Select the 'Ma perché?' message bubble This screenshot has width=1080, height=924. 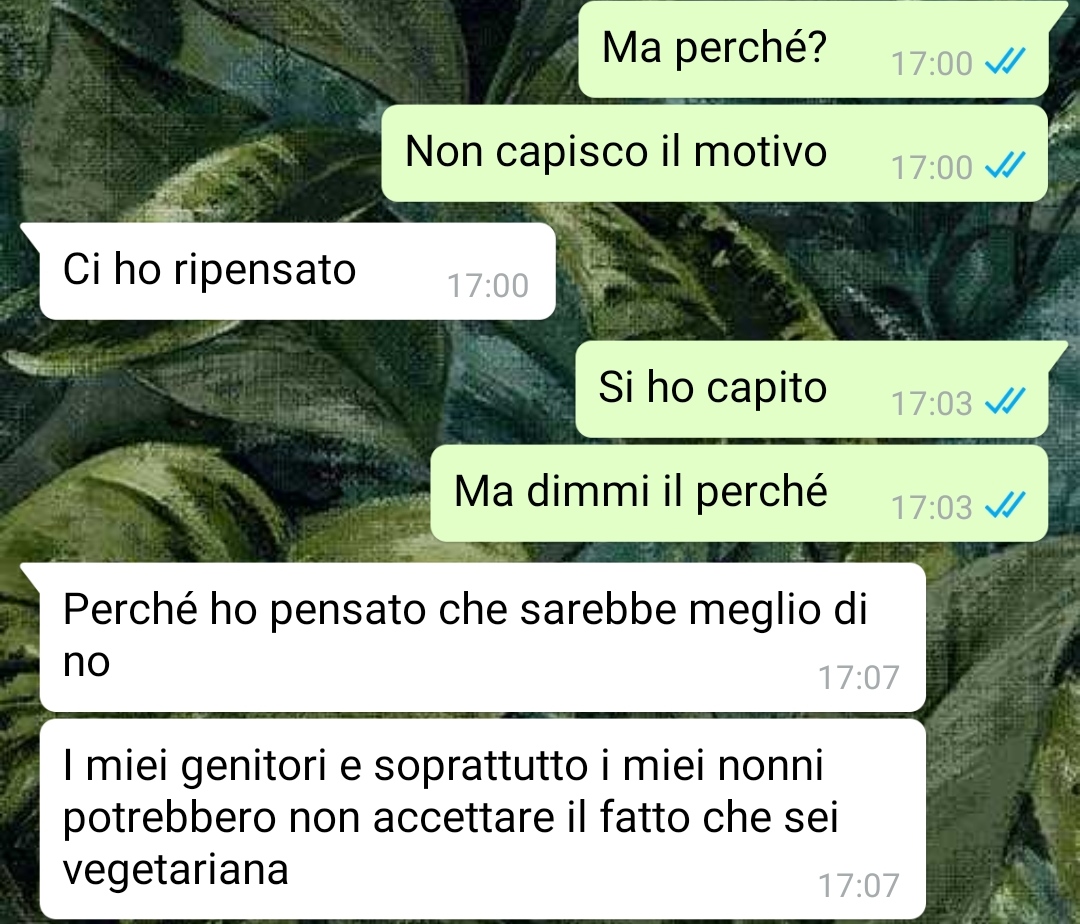(813, 48)
